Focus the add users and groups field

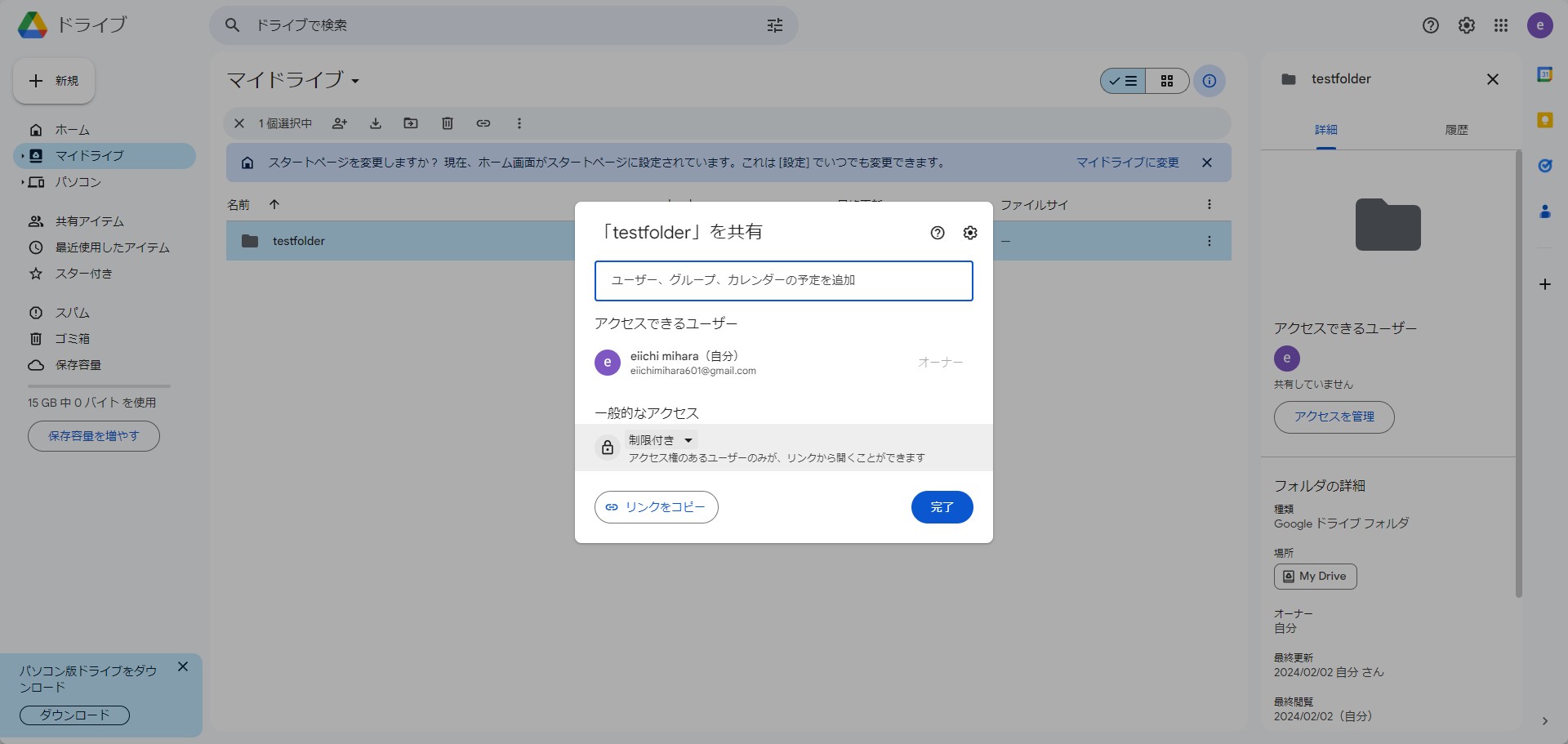784,280
